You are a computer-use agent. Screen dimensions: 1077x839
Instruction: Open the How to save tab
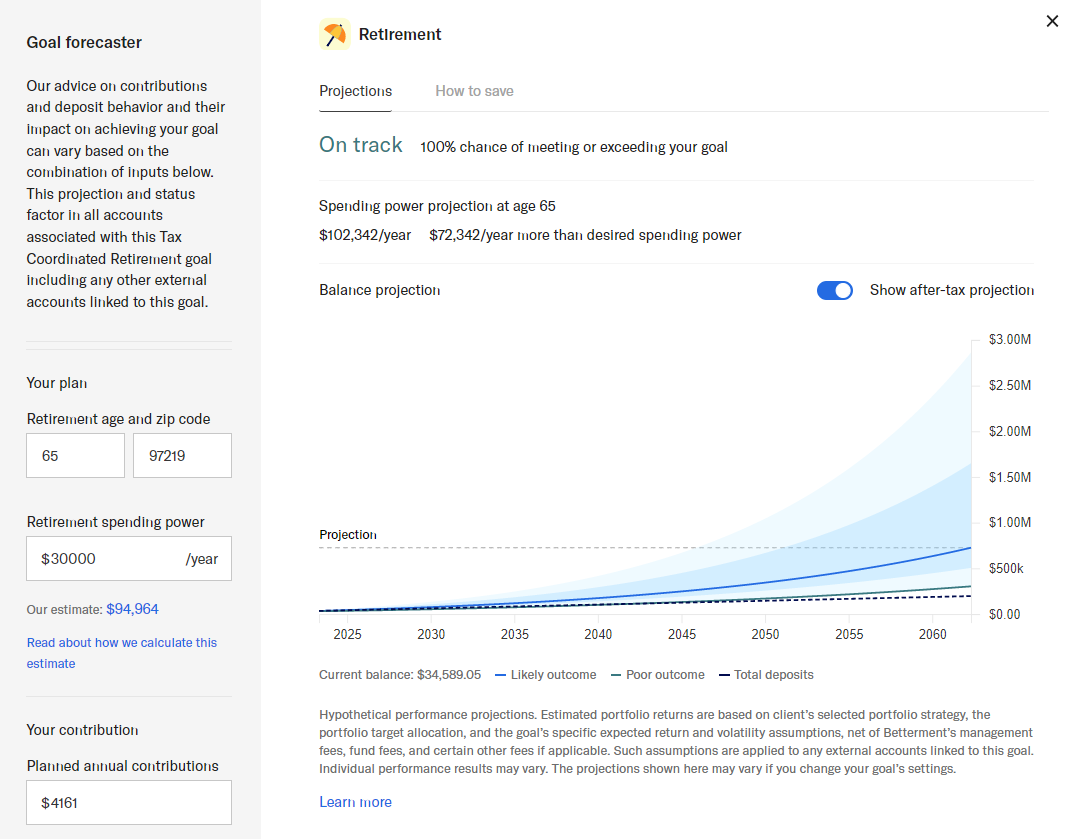[474, 91]
